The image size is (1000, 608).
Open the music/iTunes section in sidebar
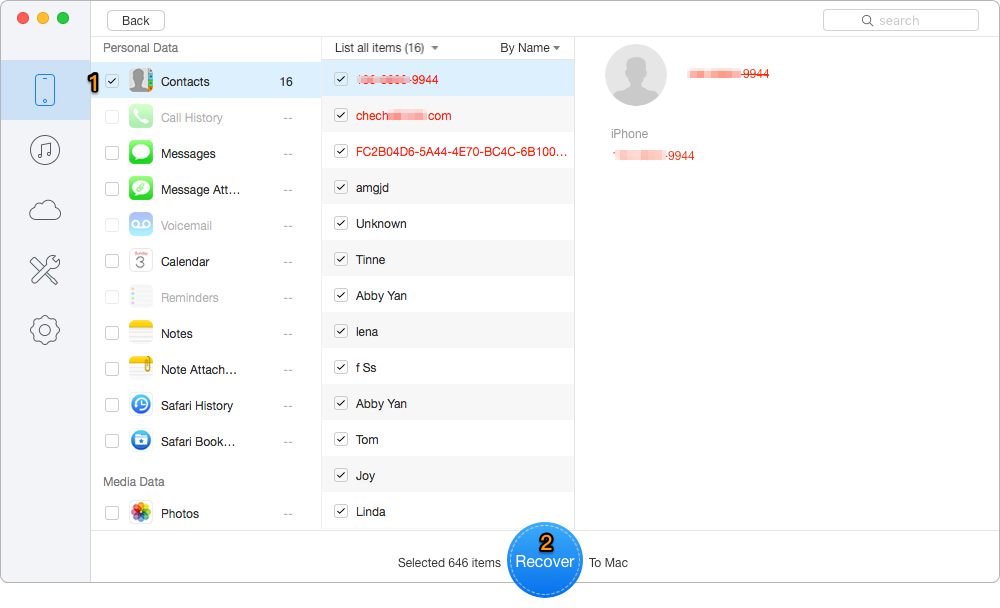(45, 151)
